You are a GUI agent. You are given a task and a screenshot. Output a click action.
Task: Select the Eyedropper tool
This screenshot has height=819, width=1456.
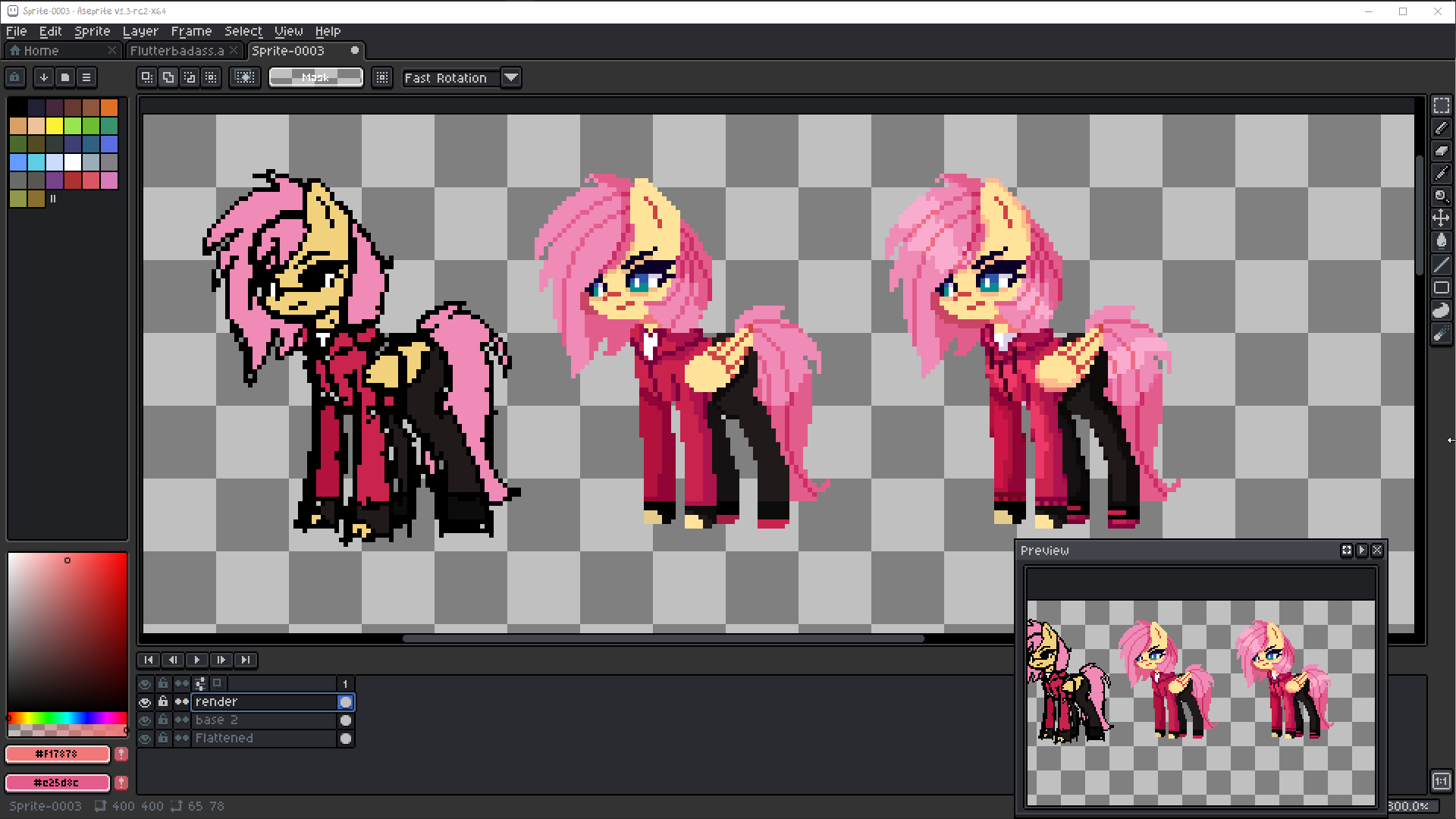pyautogui.click(x=1441, y=174)
